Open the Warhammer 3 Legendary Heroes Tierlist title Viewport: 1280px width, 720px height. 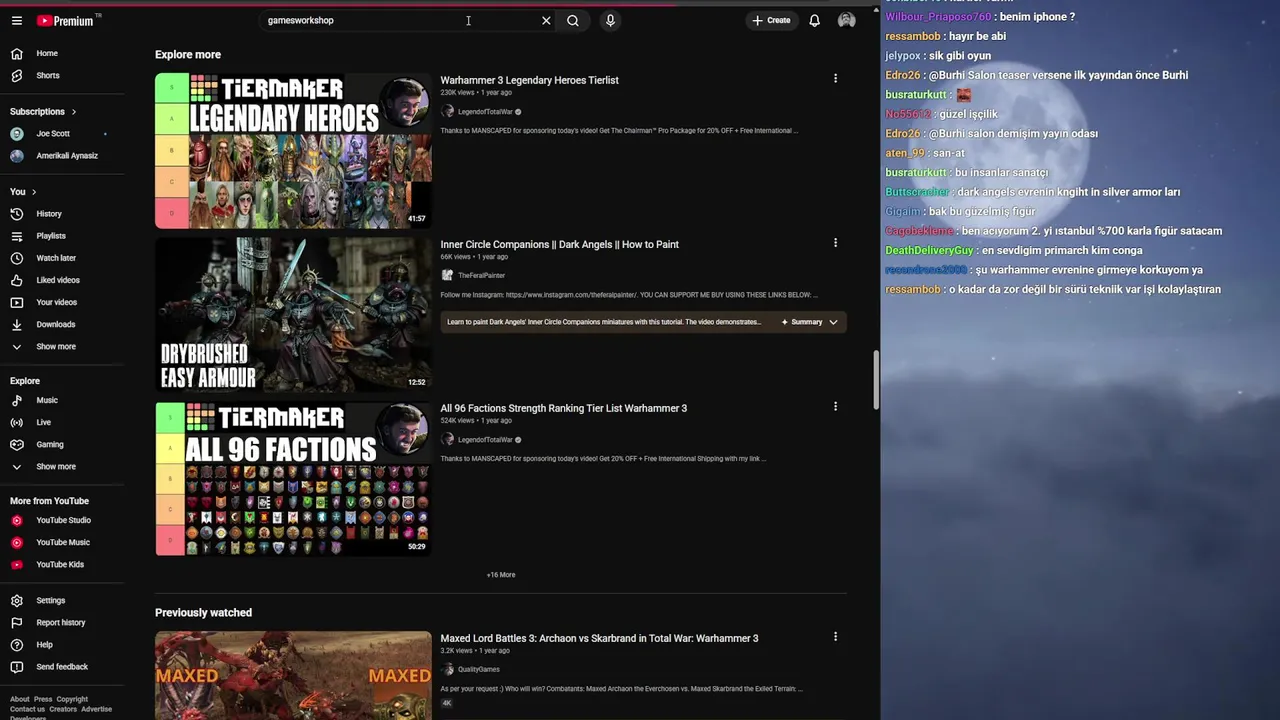tap(529, 80)
